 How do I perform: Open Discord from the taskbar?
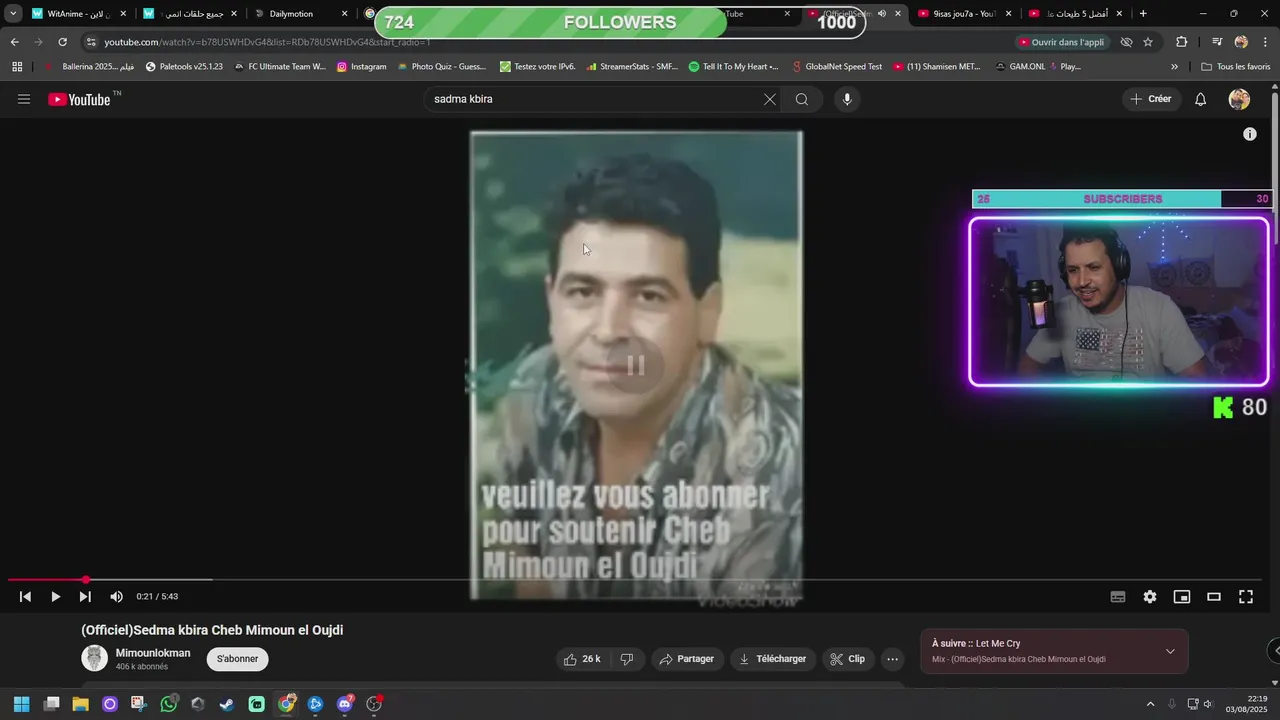pos(345,704)
